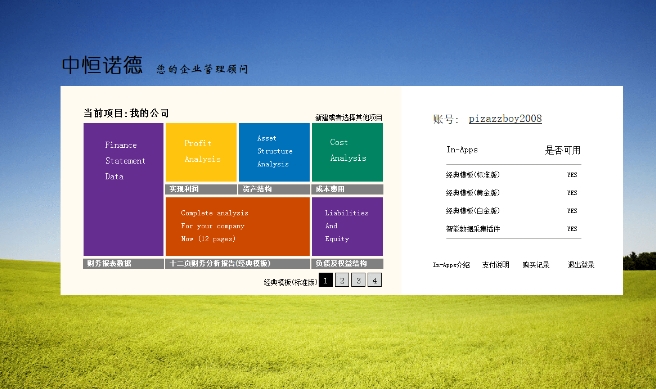
Task: Click the 中恒诺德 title logo
Action: [102, 65]
